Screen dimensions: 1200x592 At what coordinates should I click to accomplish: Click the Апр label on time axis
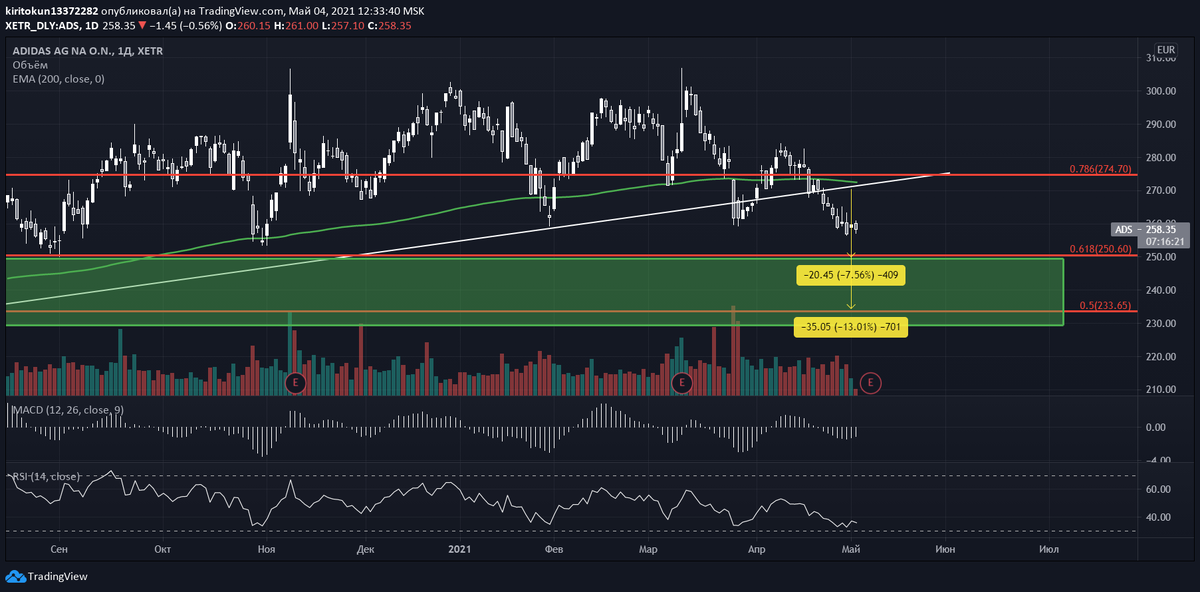(756, 549)
